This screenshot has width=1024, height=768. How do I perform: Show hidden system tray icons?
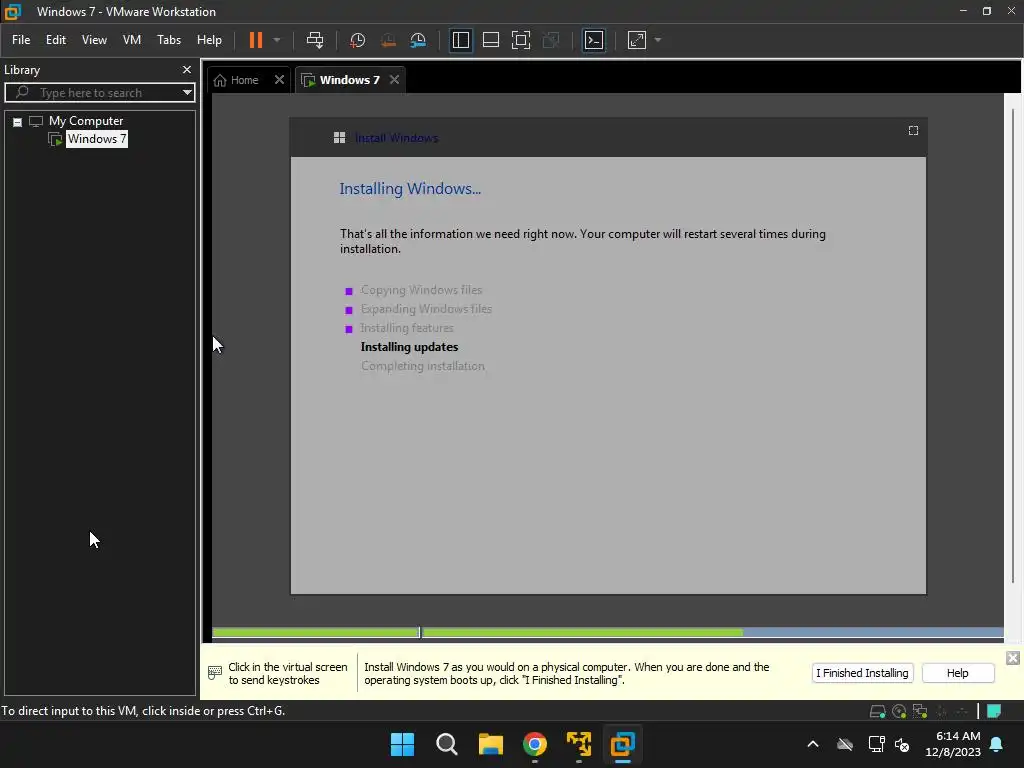pyautogui.click(x=812, y=744)
